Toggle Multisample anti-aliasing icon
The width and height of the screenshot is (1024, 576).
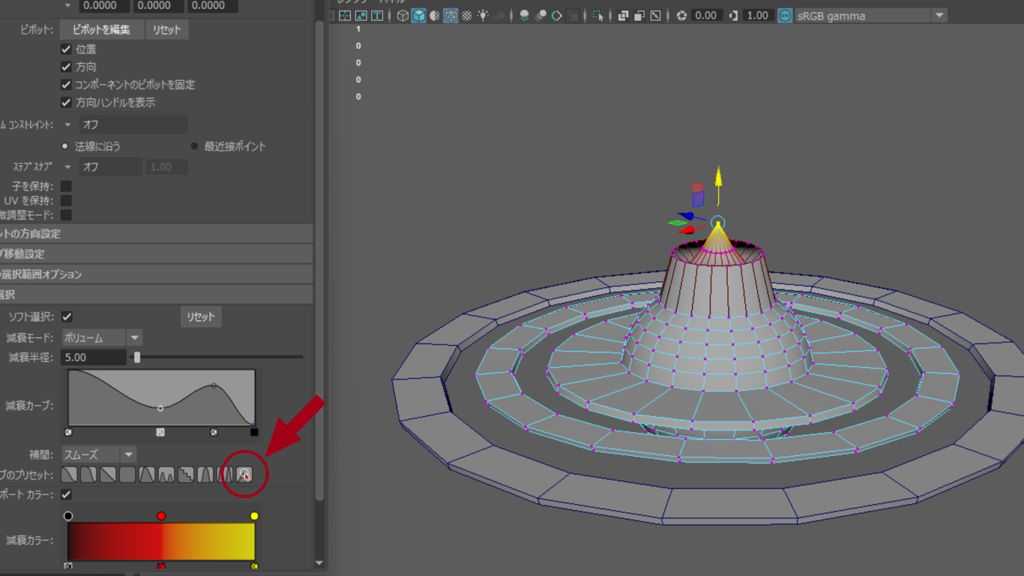click(x=556, y=16)
